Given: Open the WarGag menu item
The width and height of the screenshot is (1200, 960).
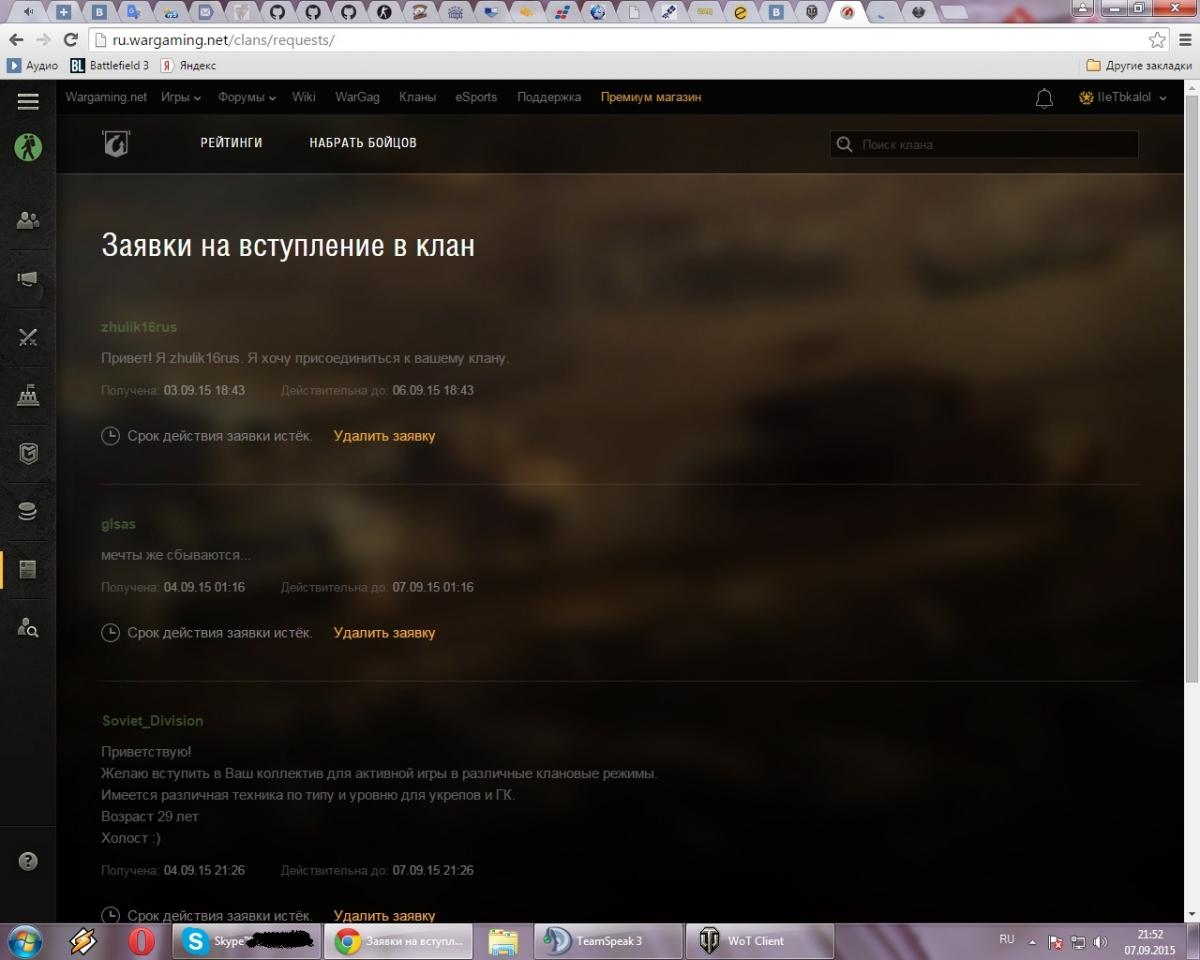Looking at the screenshot, I should tap(357, 97).
